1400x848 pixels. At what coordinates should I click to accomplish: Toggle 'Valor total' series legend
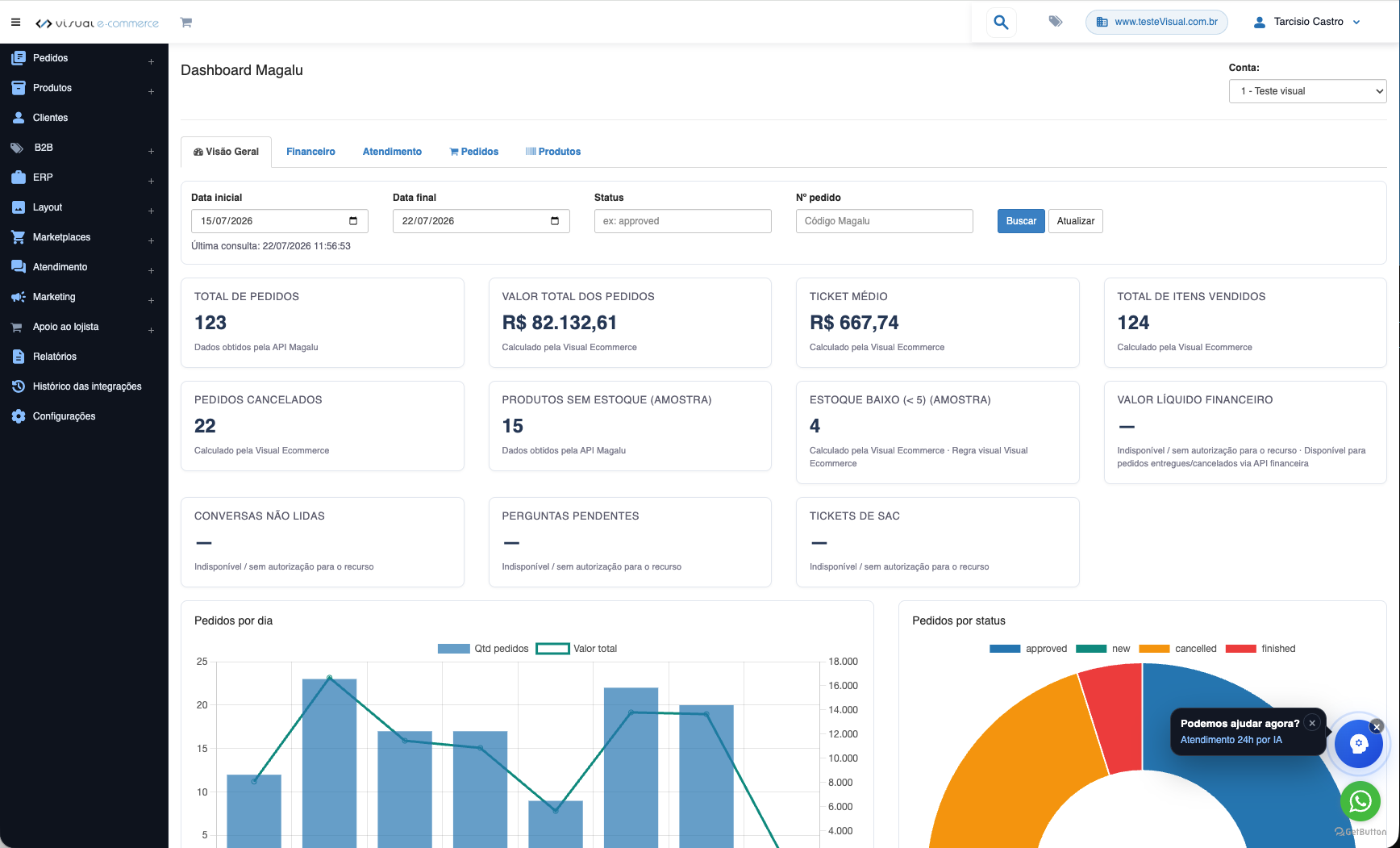click(577, 649)
